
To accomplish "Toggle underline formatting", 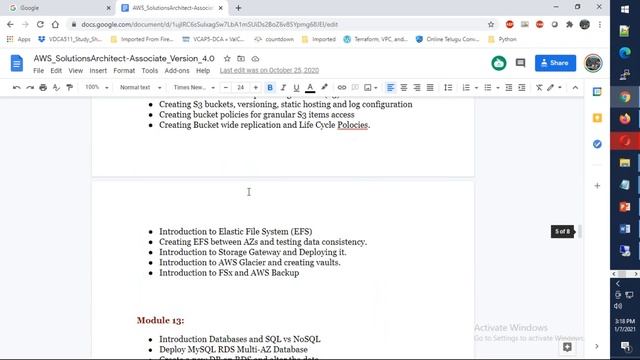I will pyautogui.click(x=296, y=87).
